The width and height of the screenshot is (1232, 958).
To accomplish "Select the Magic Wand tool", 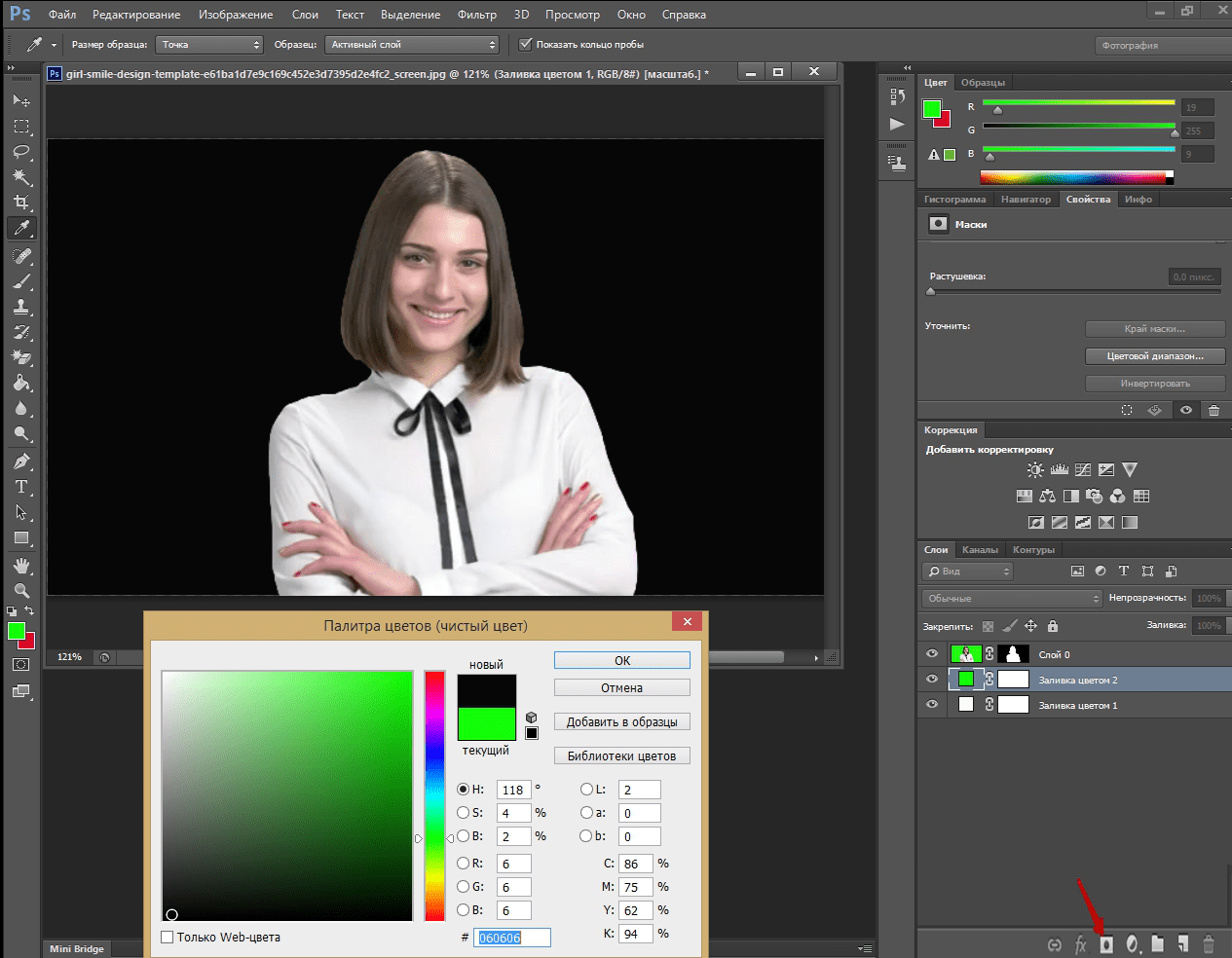I will pyautogui.click(x=20, y=177).
